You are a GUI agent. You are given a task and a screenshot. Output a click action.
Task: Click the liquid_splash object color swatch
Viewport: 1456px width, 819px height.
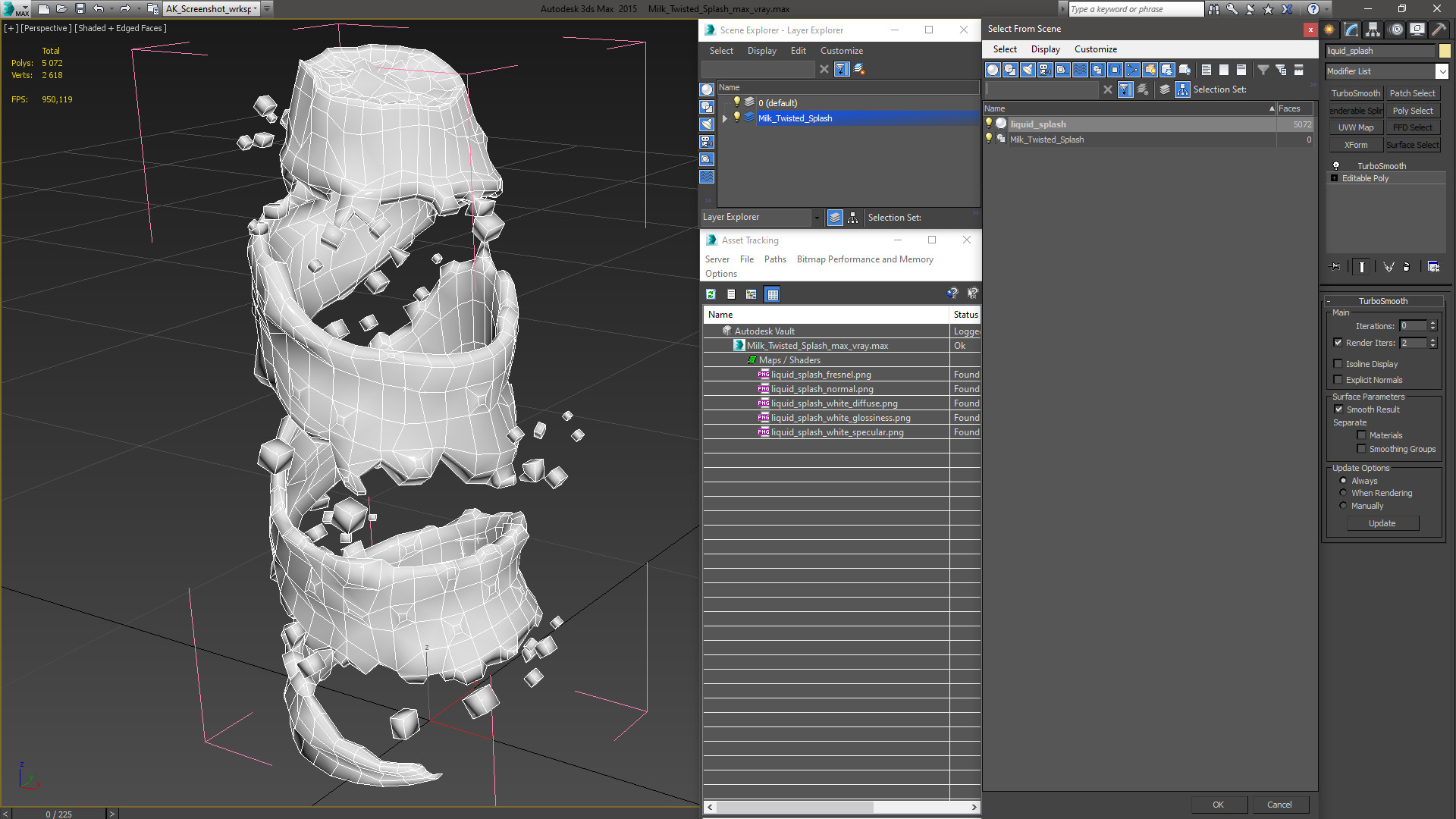[1445, 51]
